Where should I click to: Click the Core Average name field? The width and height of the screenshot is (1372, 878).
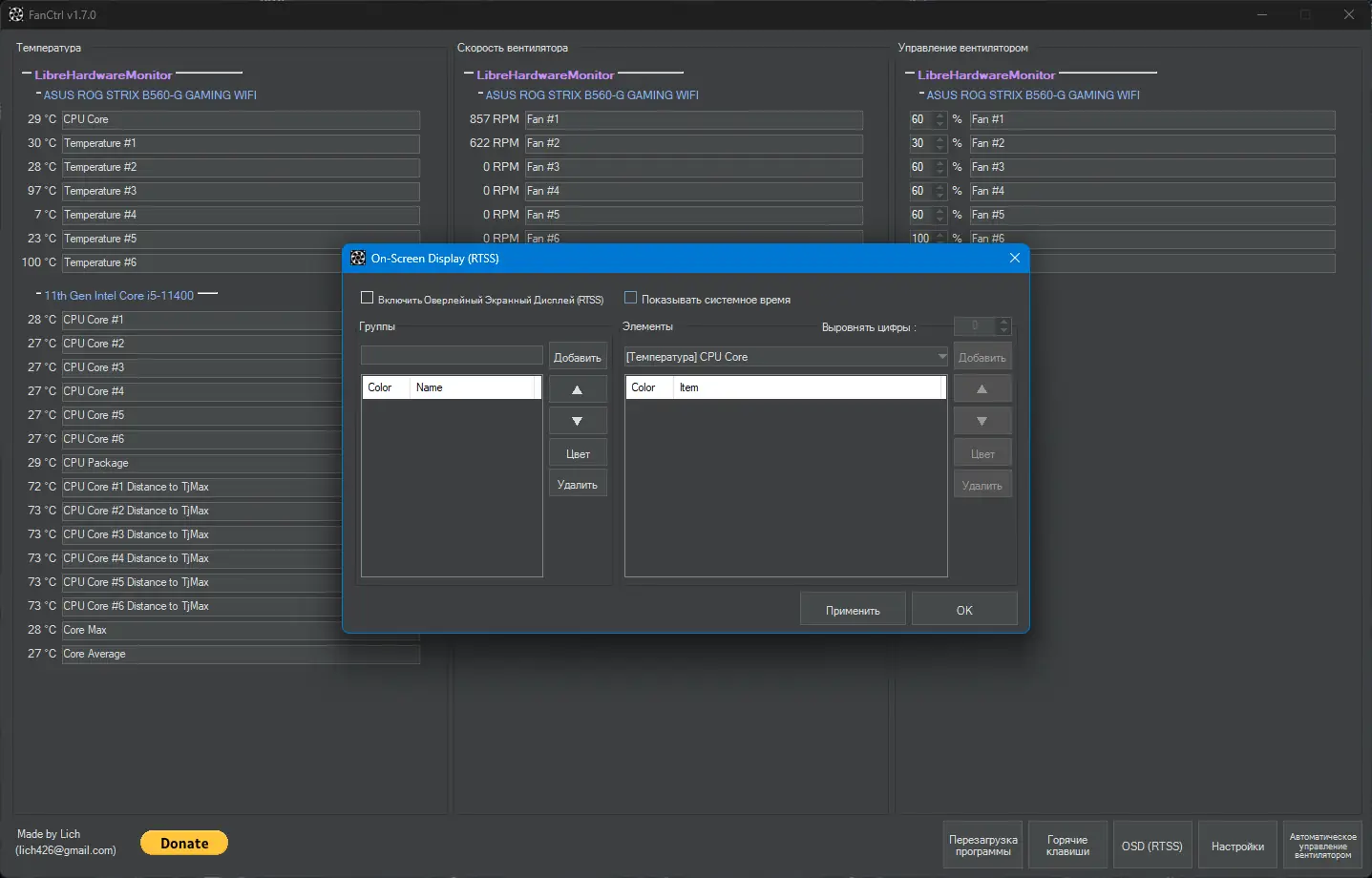(x=241, y=654)
